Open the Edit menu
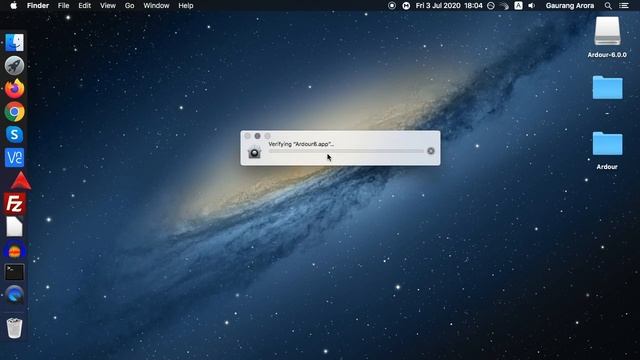This screenshot has width=640, height=360. 84,6
